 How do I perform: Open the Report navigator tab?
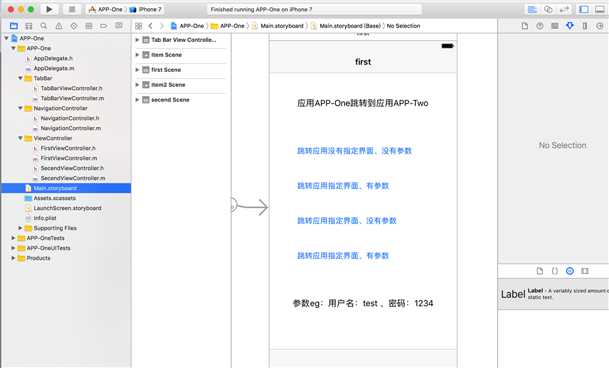click(x=119, y=26)
